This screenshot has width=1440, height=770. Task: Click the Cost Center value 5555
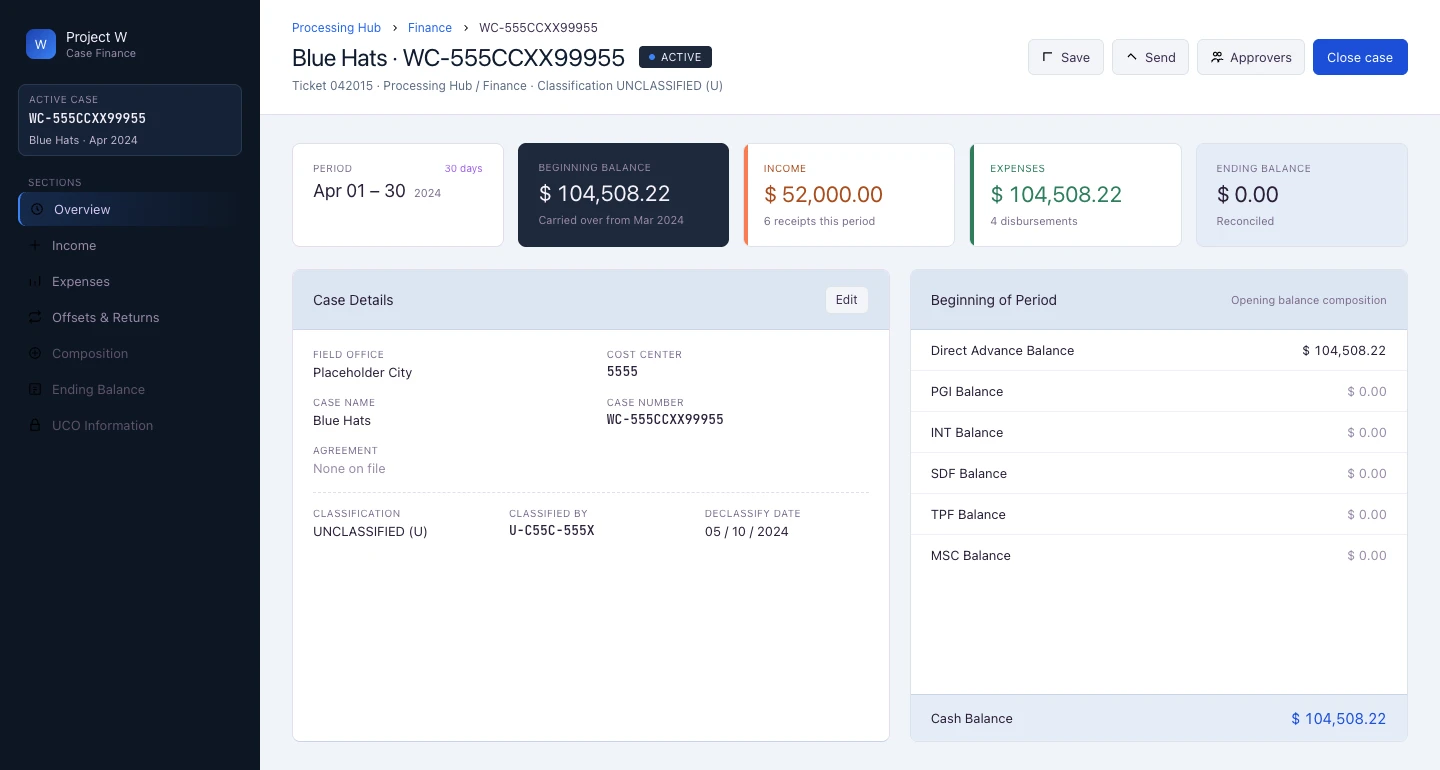(x=622, y=371)
